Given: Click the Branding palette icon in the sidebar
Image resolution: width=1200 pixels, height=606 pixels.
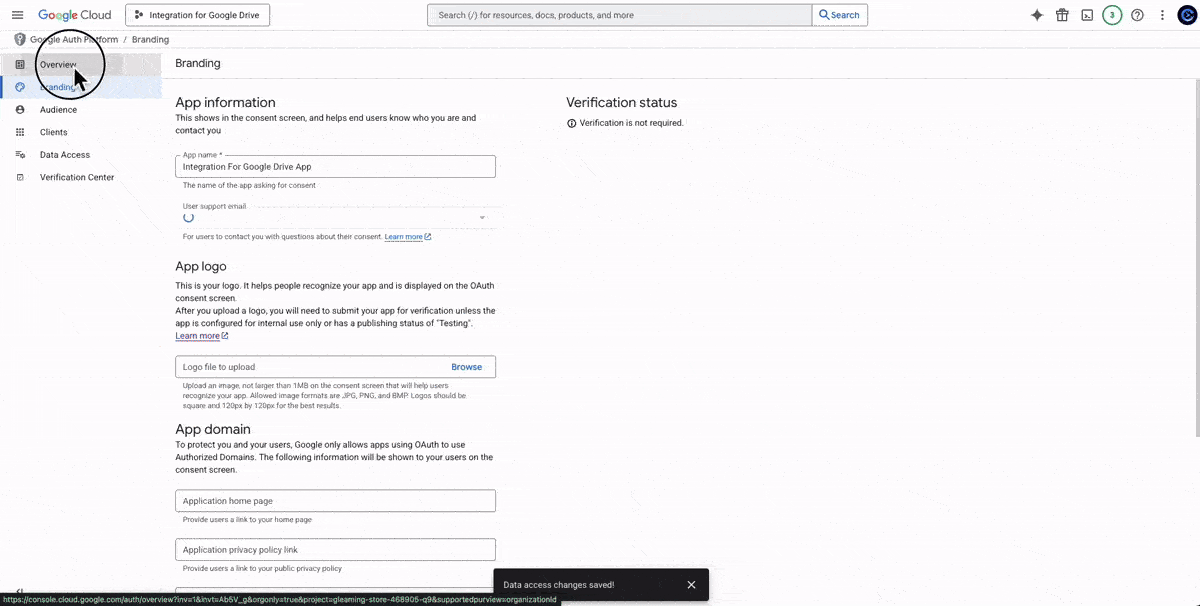Looking at the screenshot, I should click(20, 87).
